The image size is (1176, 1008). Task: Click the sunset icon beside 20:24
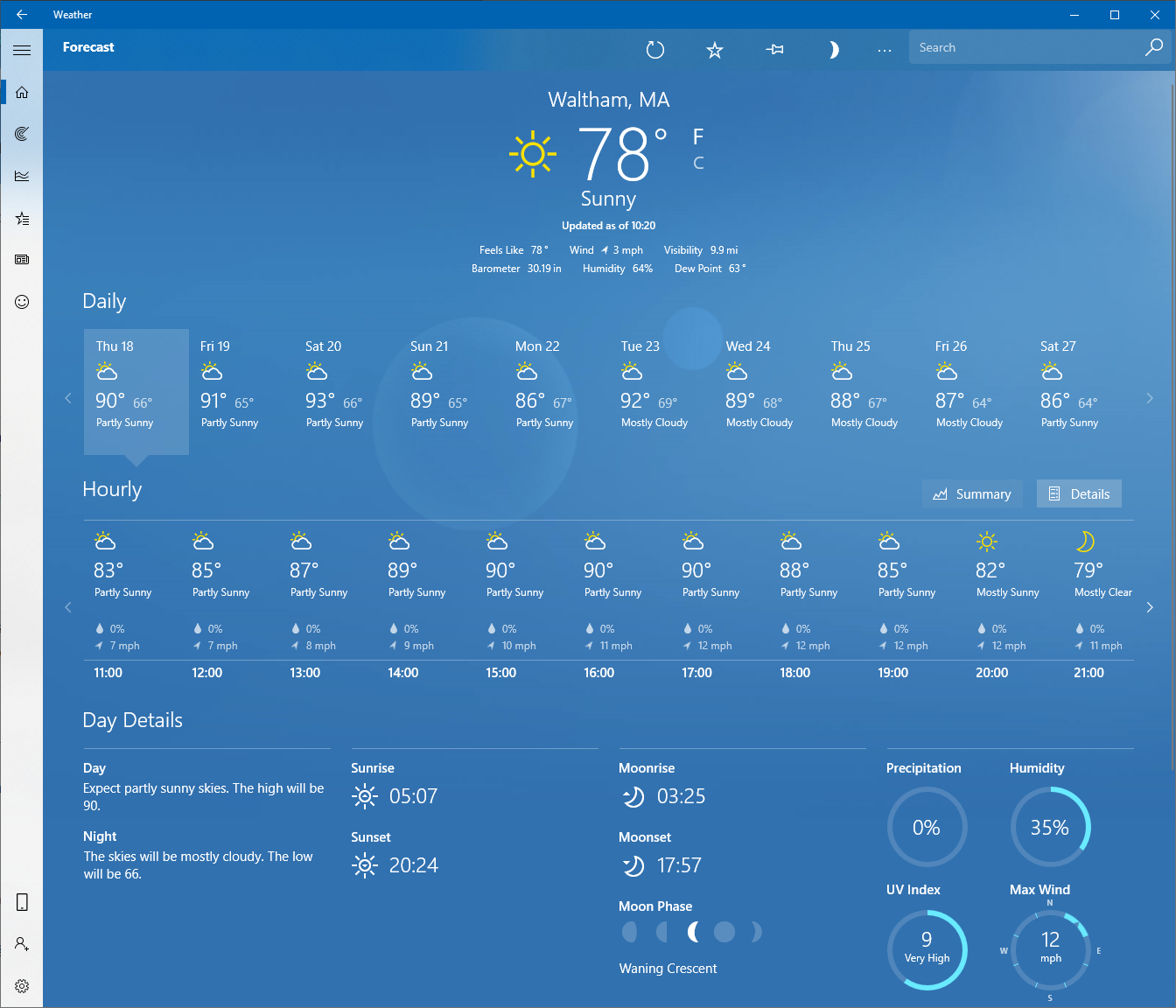coord(365,865)
